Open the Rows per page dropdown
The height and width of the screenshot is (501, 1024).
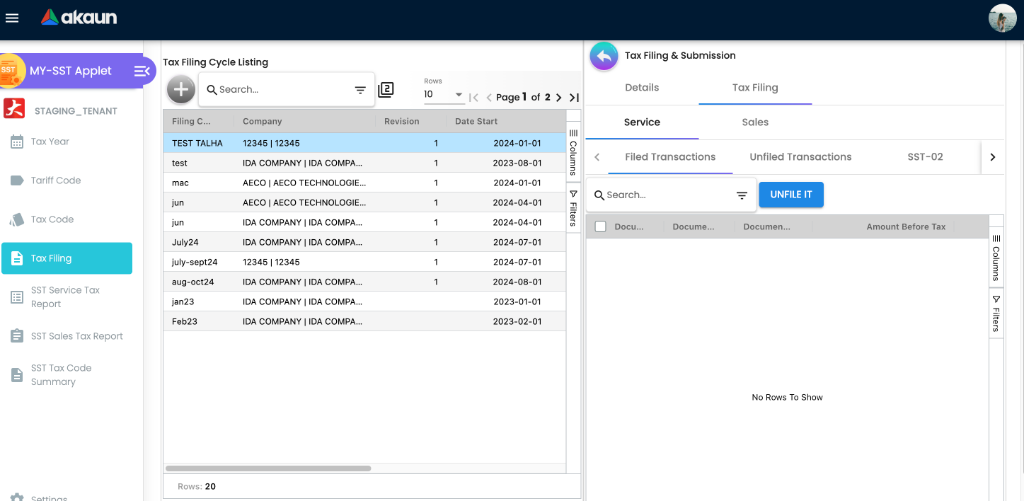point(444,95)
